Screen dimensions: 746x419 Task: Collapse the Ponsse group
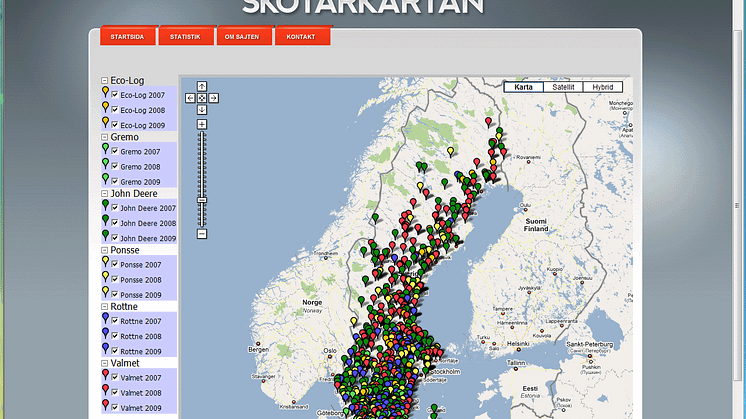click(x=104, y=250)
